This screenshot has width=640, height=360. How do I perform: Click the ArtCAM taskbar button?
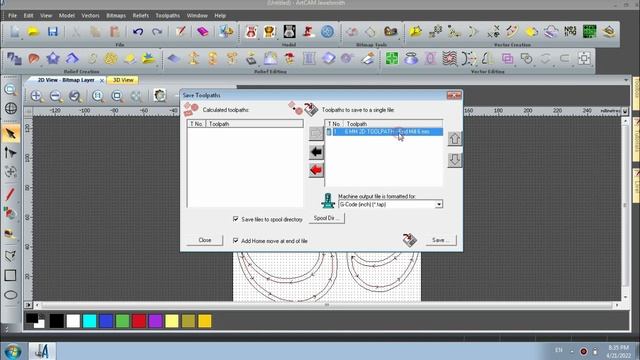pyautogui.click(x=42, y=351)
